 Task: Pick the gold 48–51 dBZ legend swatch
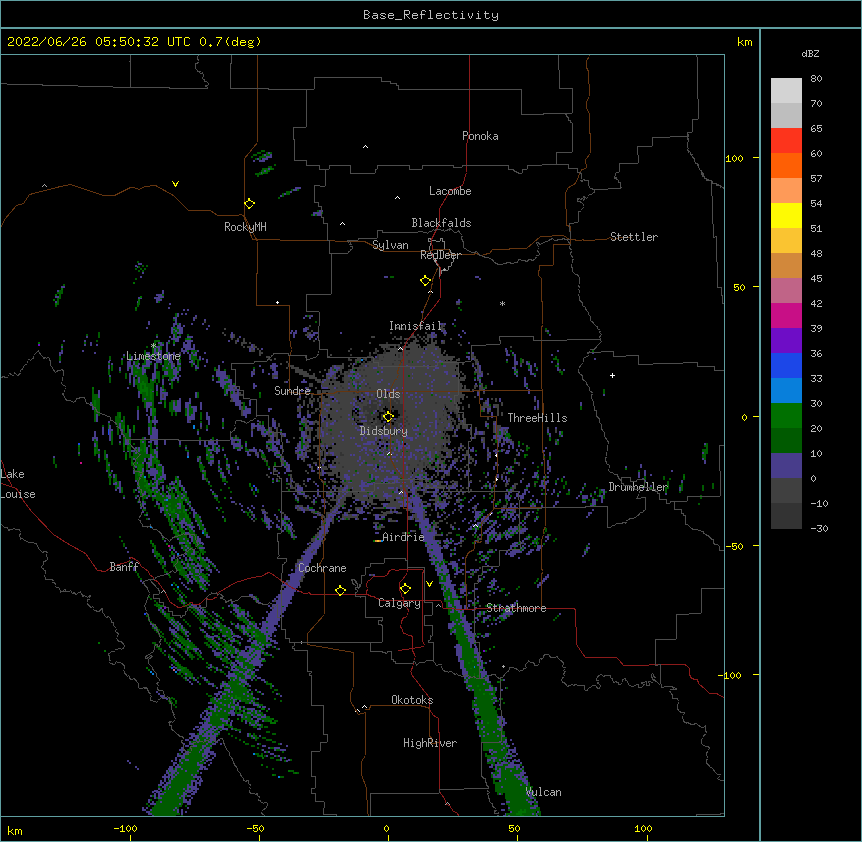pos(786,241)
